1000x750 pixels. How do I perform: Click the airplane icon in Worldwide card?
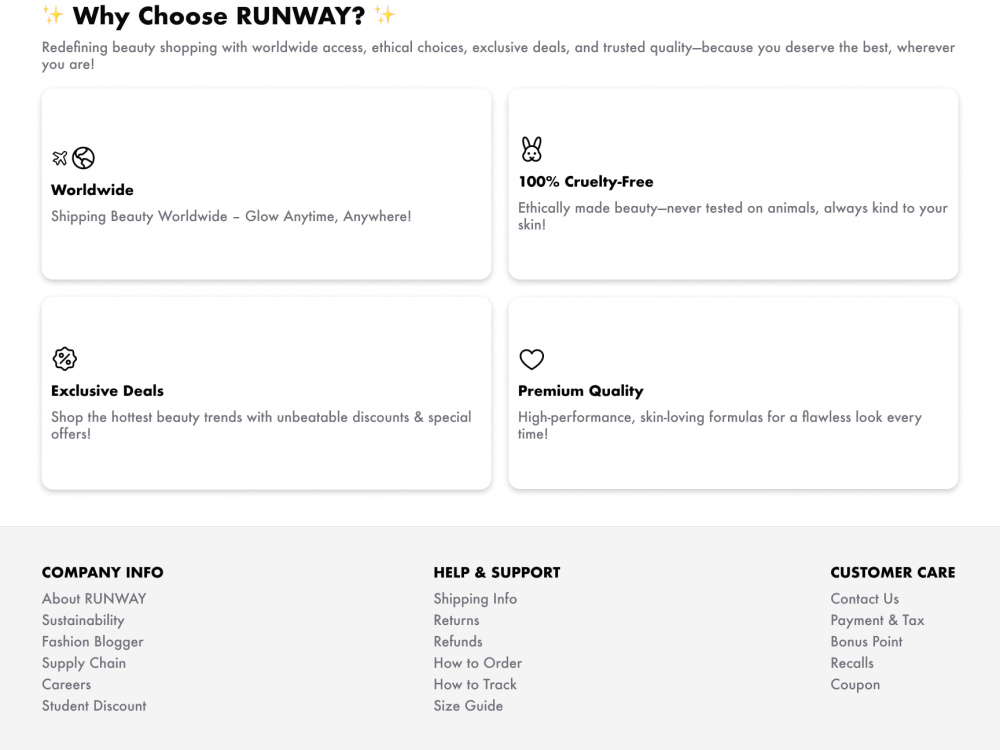pyautogui.click(x=60, y=158)
